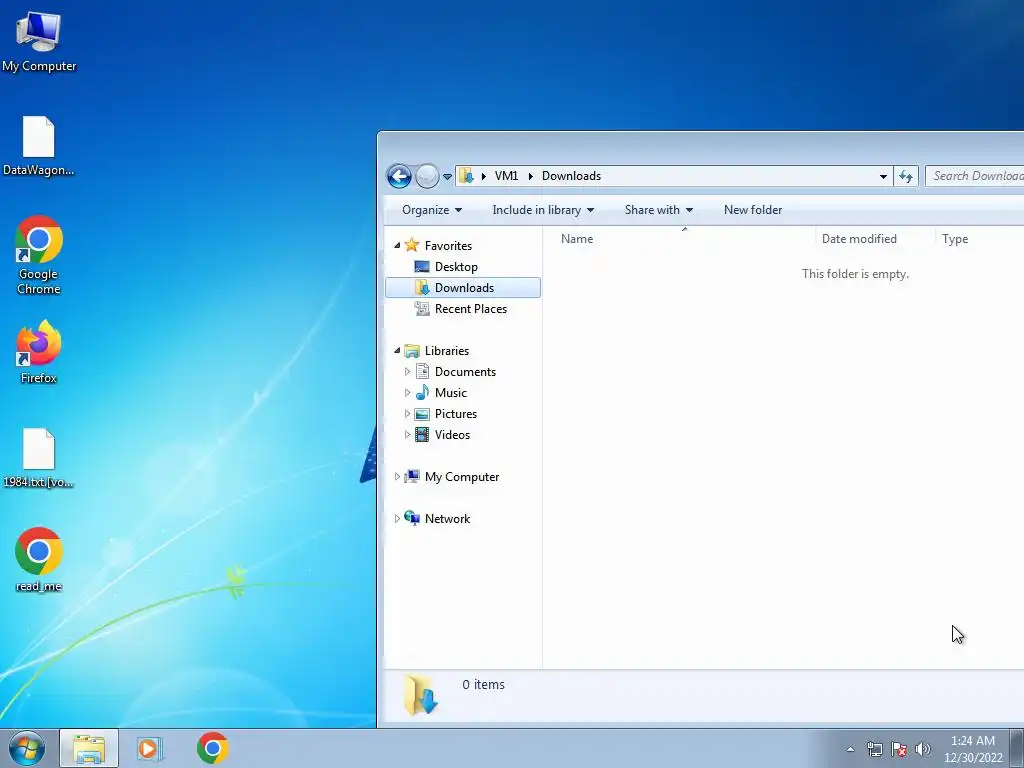
Task: Expand the Music library
Action: click(x=407, y=392)
